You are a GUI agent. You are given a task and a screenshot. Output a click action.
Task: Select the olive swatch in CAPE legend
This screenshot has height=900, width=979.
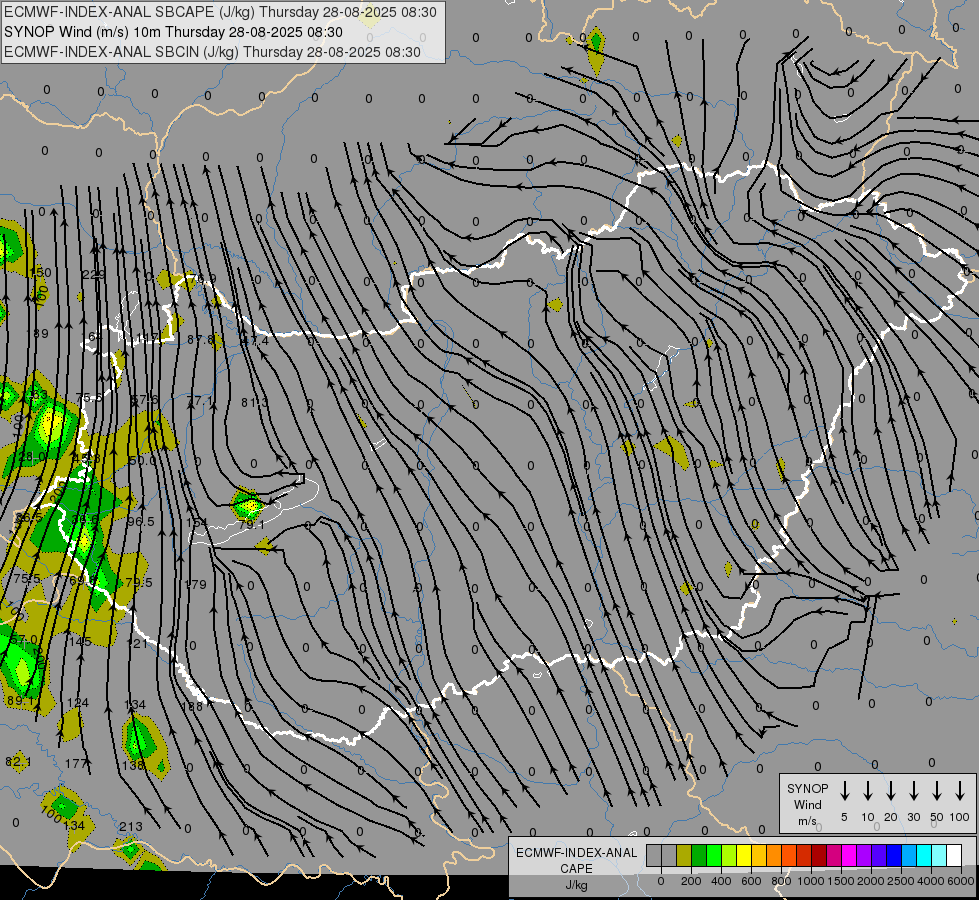(x=684, y=855)
